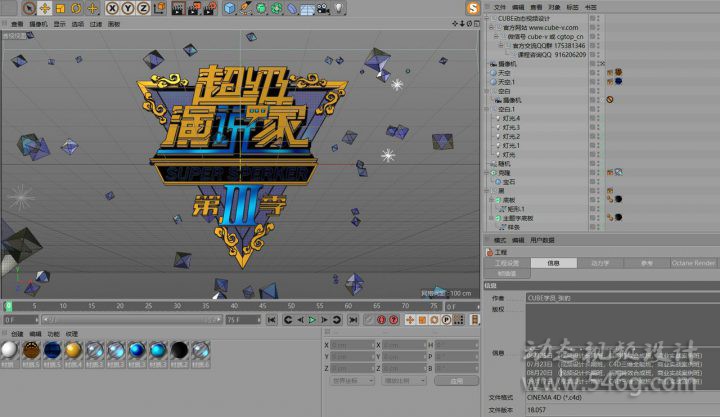Switch to the 动力学 tab
Image resolution: width=720 pixels, height=417 pixels.
pos(601,263)
